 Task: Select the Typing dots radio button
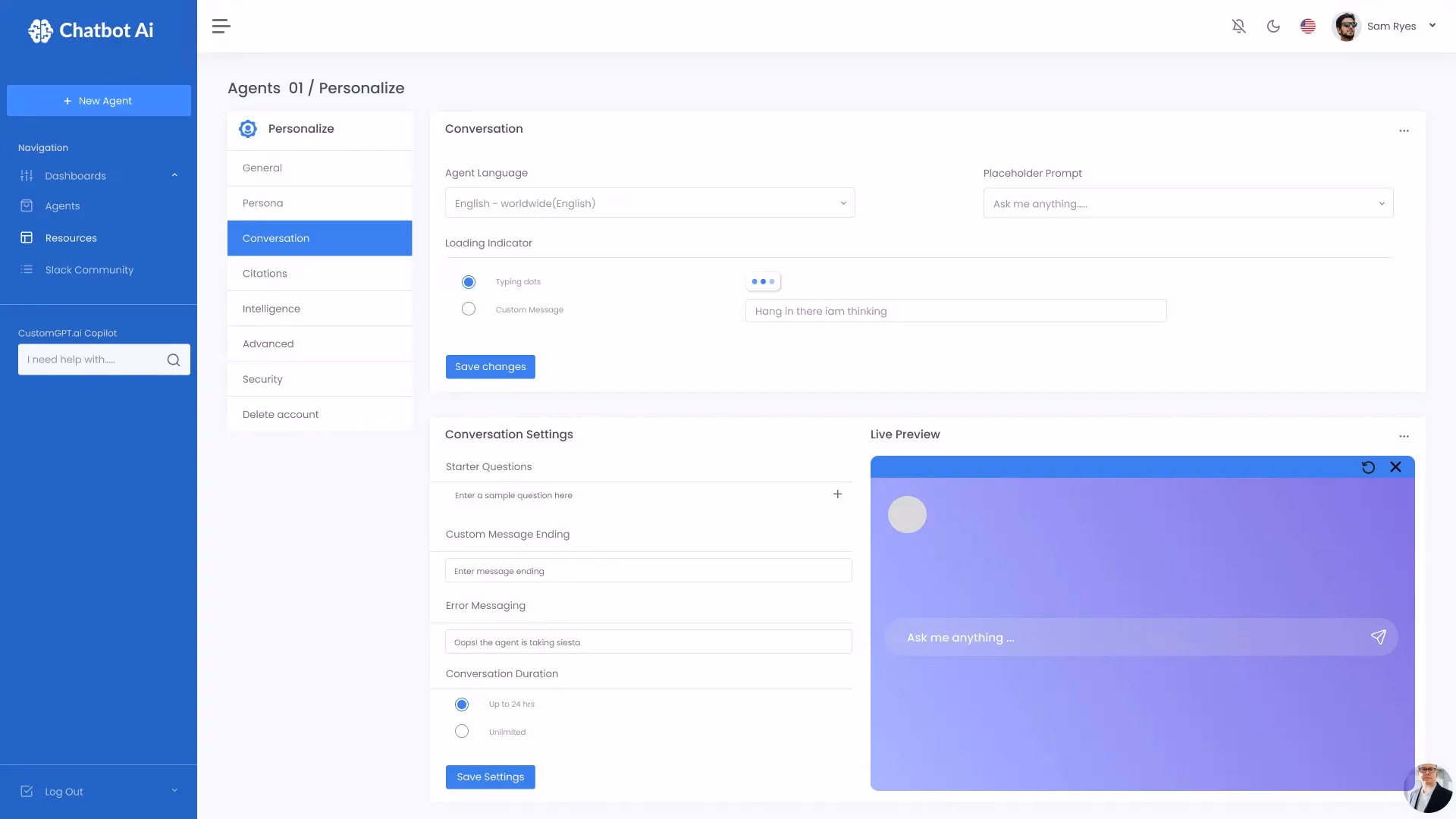pyautogui.click(x=469, y=282)
